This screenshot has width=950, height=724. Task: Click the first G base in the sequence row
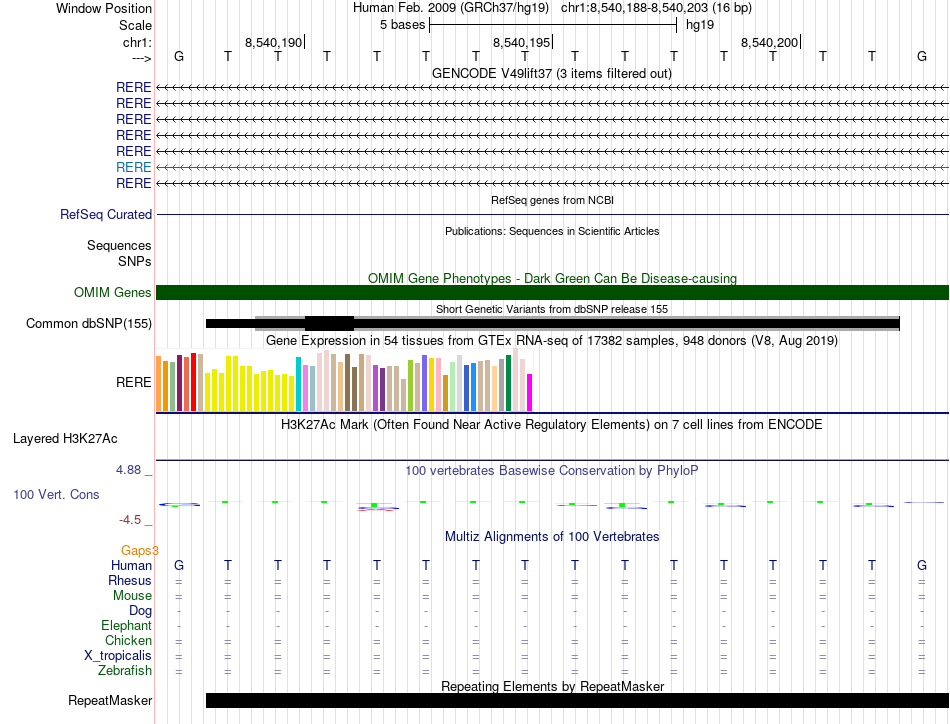click(x=179, y=56)
